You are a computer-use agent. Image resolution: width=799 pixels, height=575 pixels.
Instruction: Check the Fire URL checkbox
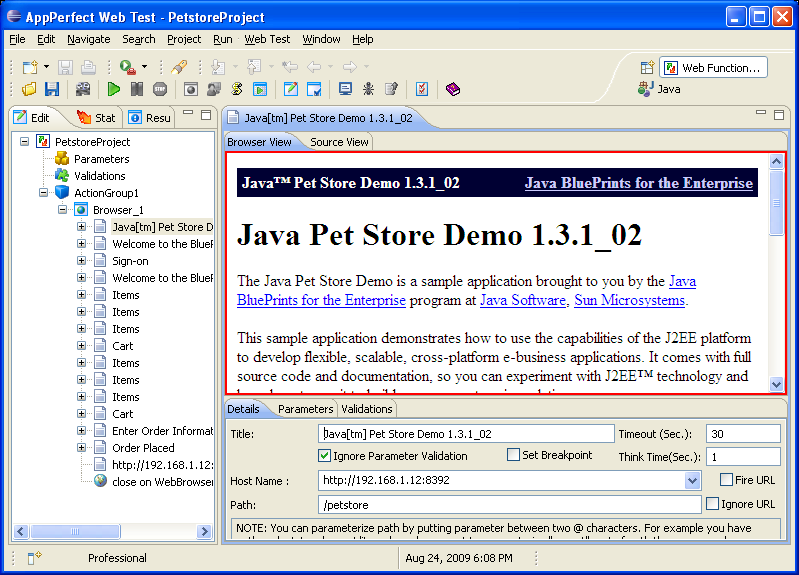point(726,479)
